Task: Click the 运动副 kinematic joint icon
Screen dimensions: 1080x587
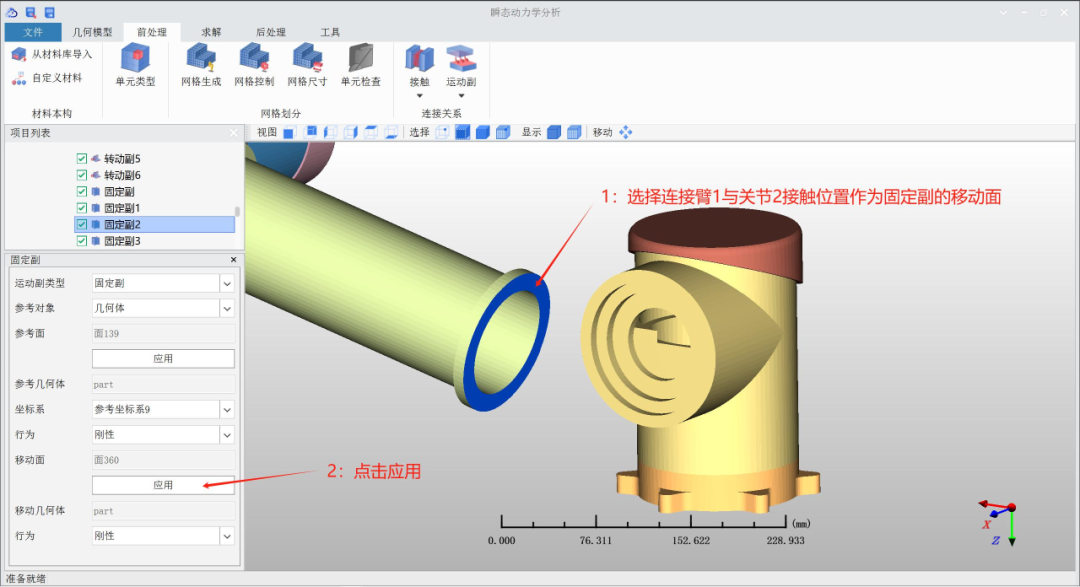Action: (x=461, y=59)
